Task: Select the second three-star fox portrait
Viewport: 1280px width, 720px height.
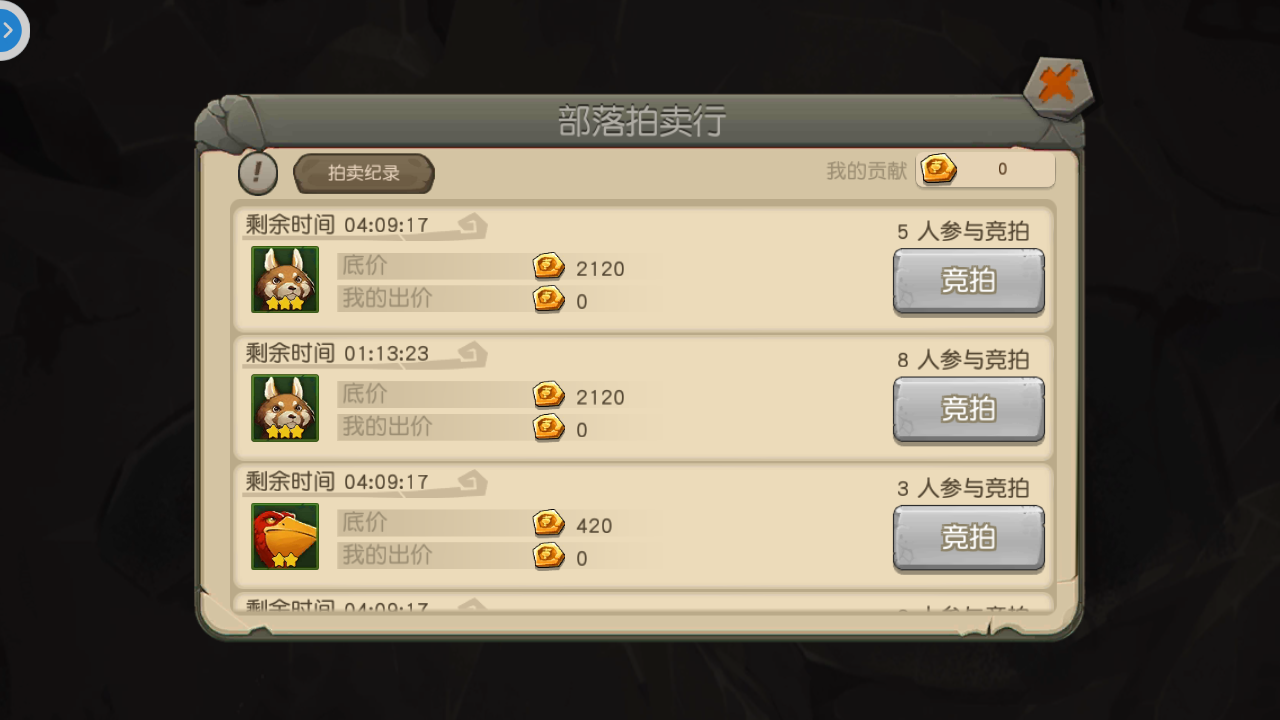Action: click(x=285, y=407)
